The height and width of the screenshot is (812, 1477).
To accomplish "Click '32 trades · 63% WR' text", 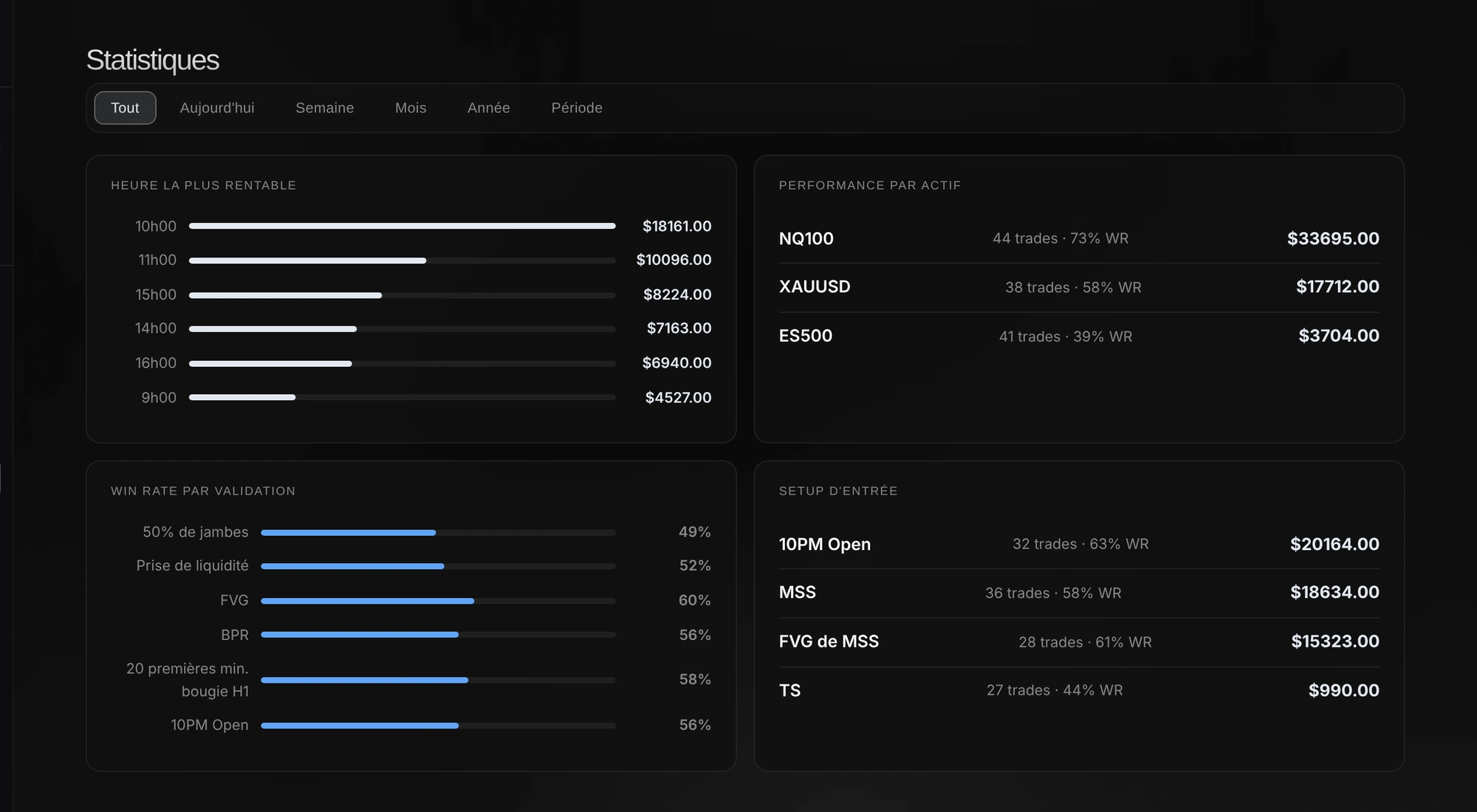I will click(1080, 544).
